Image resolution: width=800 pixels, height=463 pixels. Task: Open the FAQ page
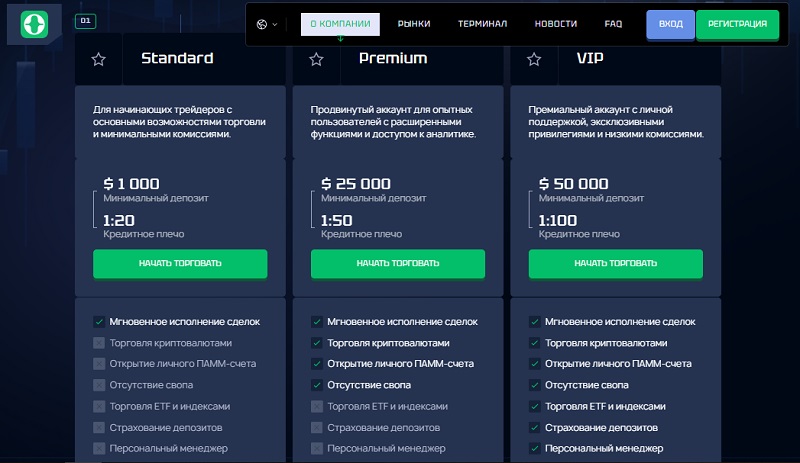[x=613, y=24]
